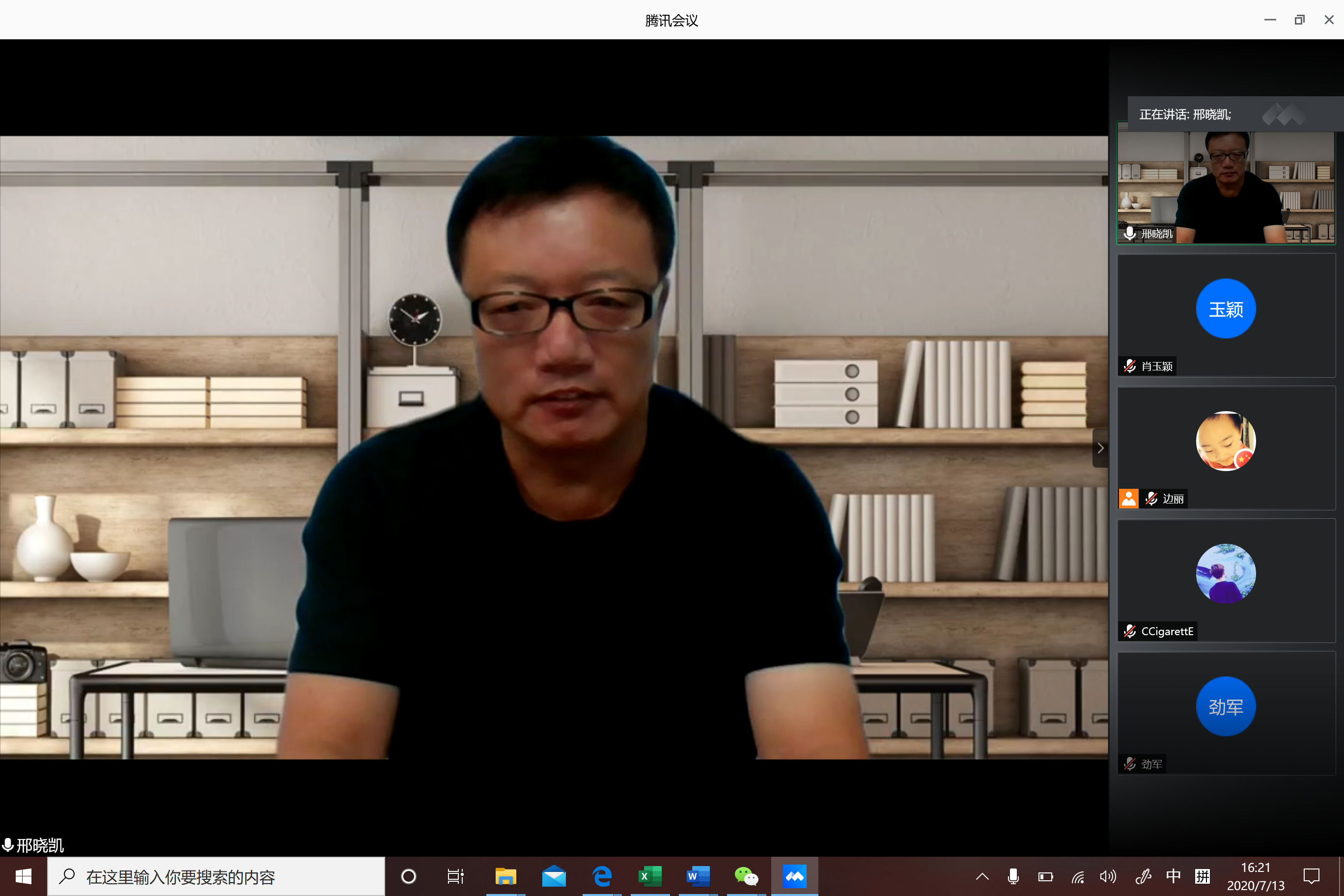
Task: Open Excel from the taskbar
Action: [x=650, y=876]
